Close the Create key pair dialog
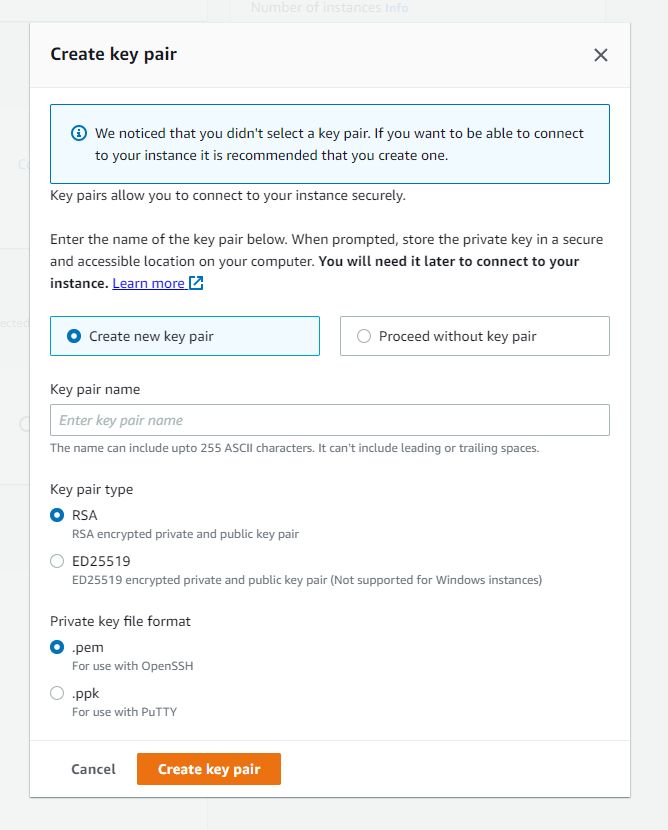This screenshot has width=668, height=830. (x=601, y=55)
